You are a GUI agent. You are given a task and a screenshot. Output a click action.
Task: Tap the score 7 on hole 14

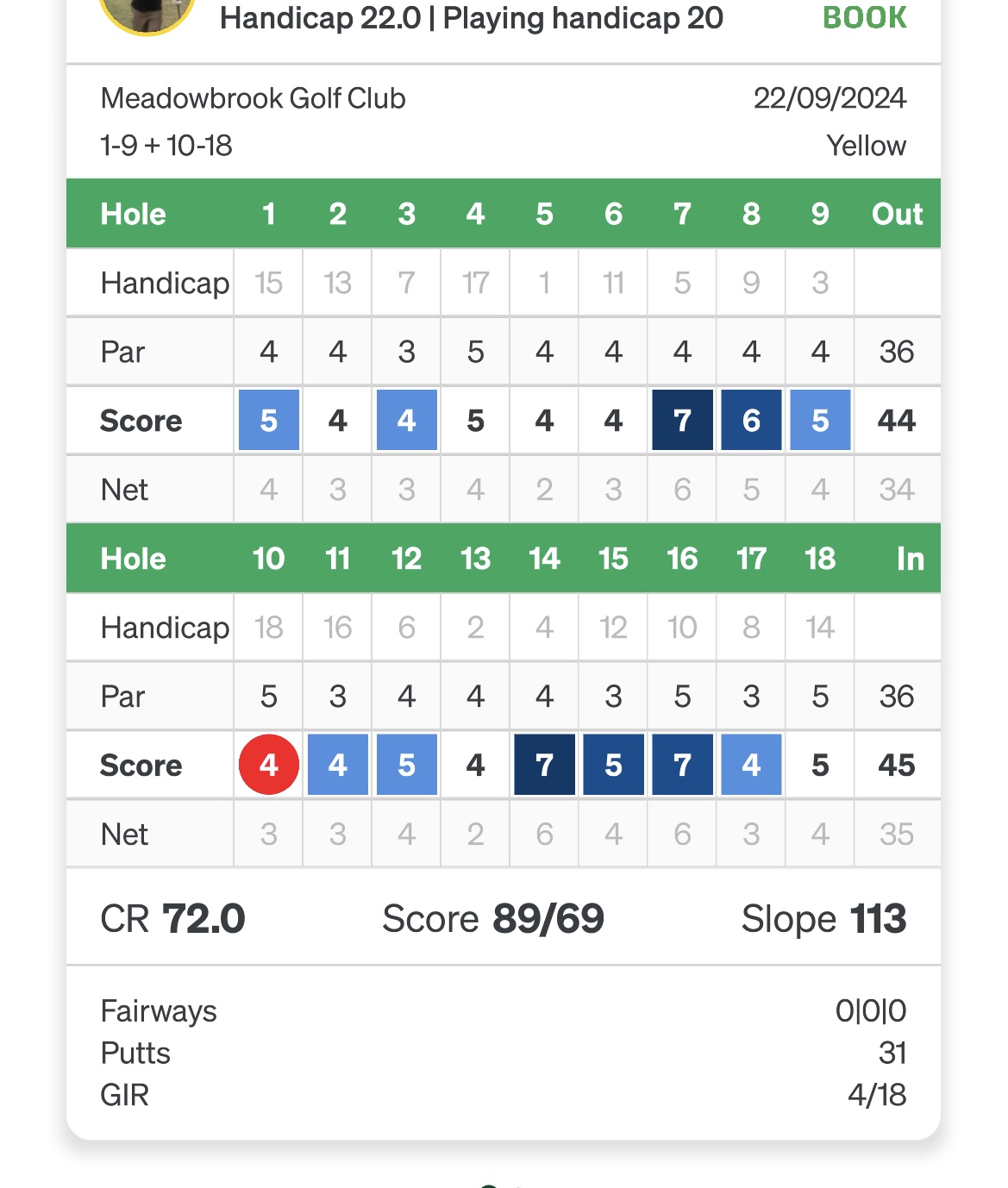pos(544,765)
